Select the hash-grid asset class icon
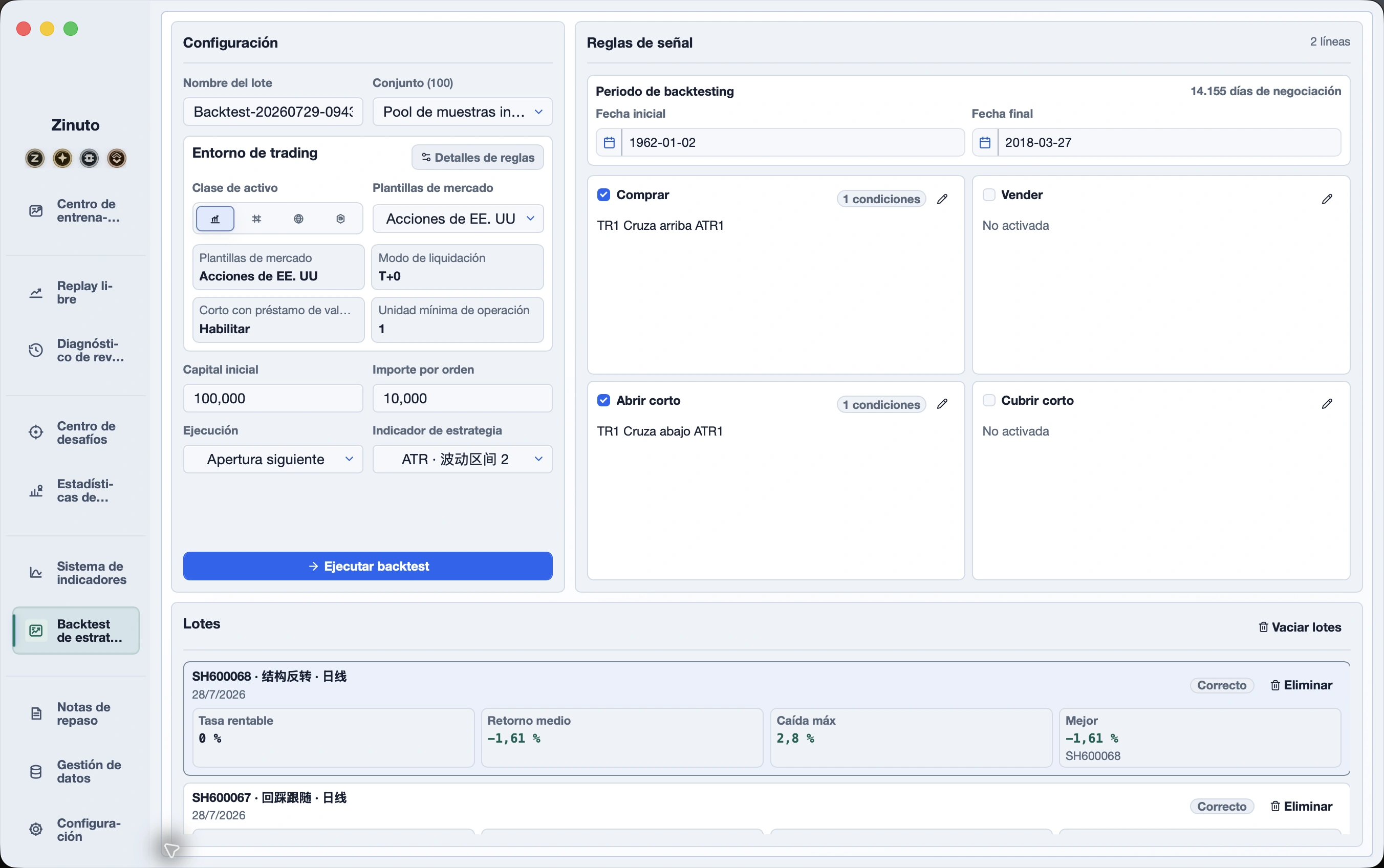1384x868 pixels. [x=256, y=219]
